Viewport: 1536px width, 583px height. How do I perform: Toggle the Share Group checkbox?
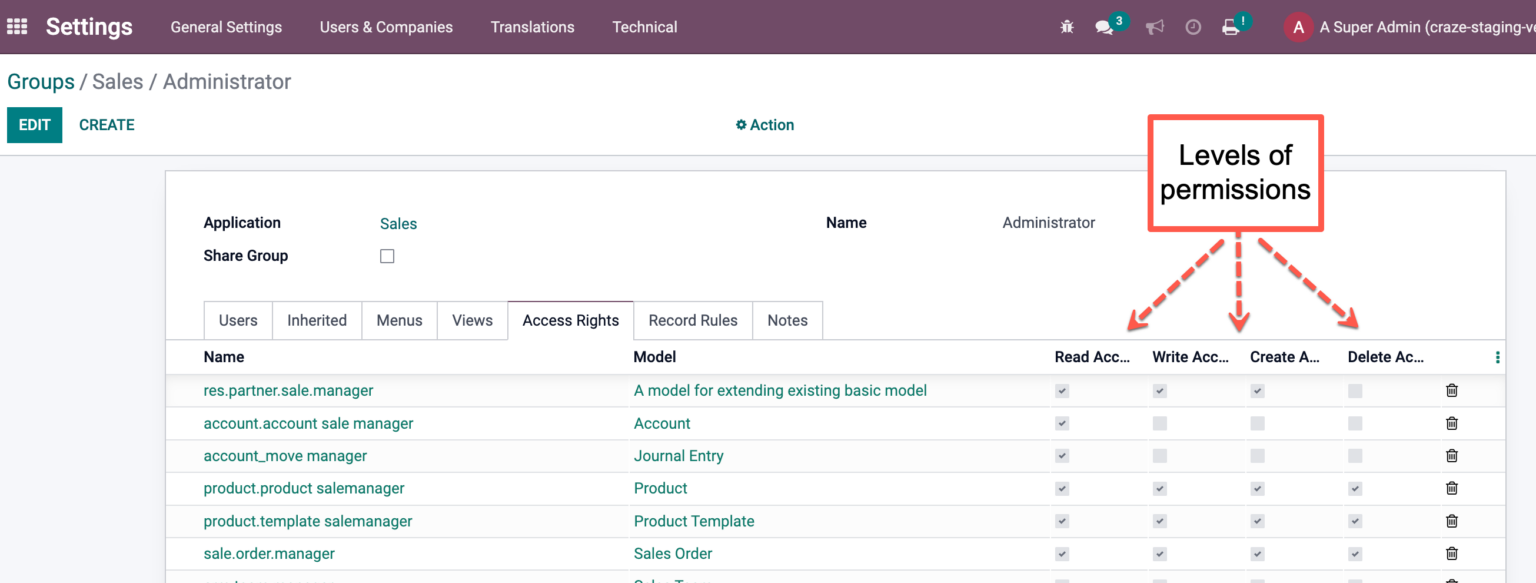387,256
